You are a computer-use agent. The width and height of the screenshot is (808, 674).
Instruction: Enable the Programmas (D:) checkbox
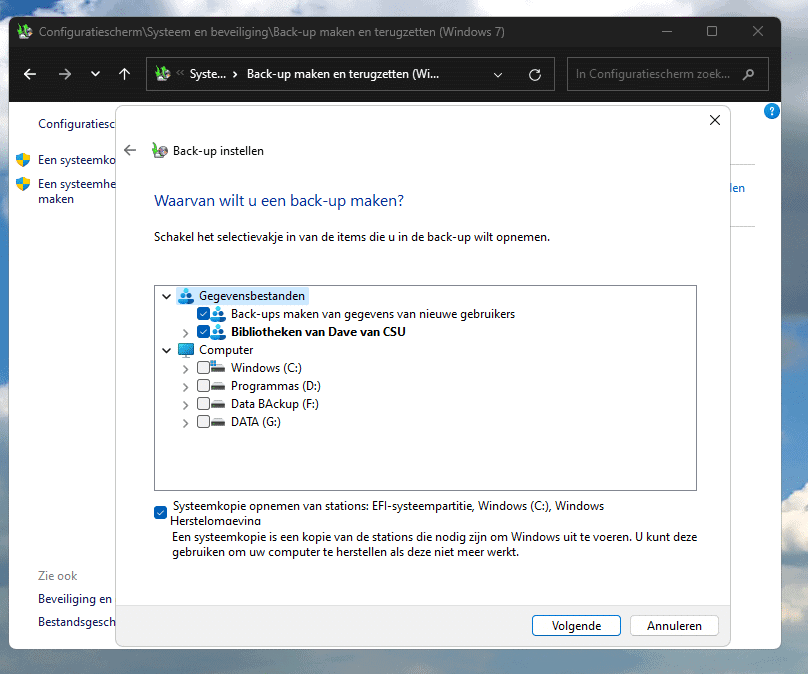tap(204, 386)
